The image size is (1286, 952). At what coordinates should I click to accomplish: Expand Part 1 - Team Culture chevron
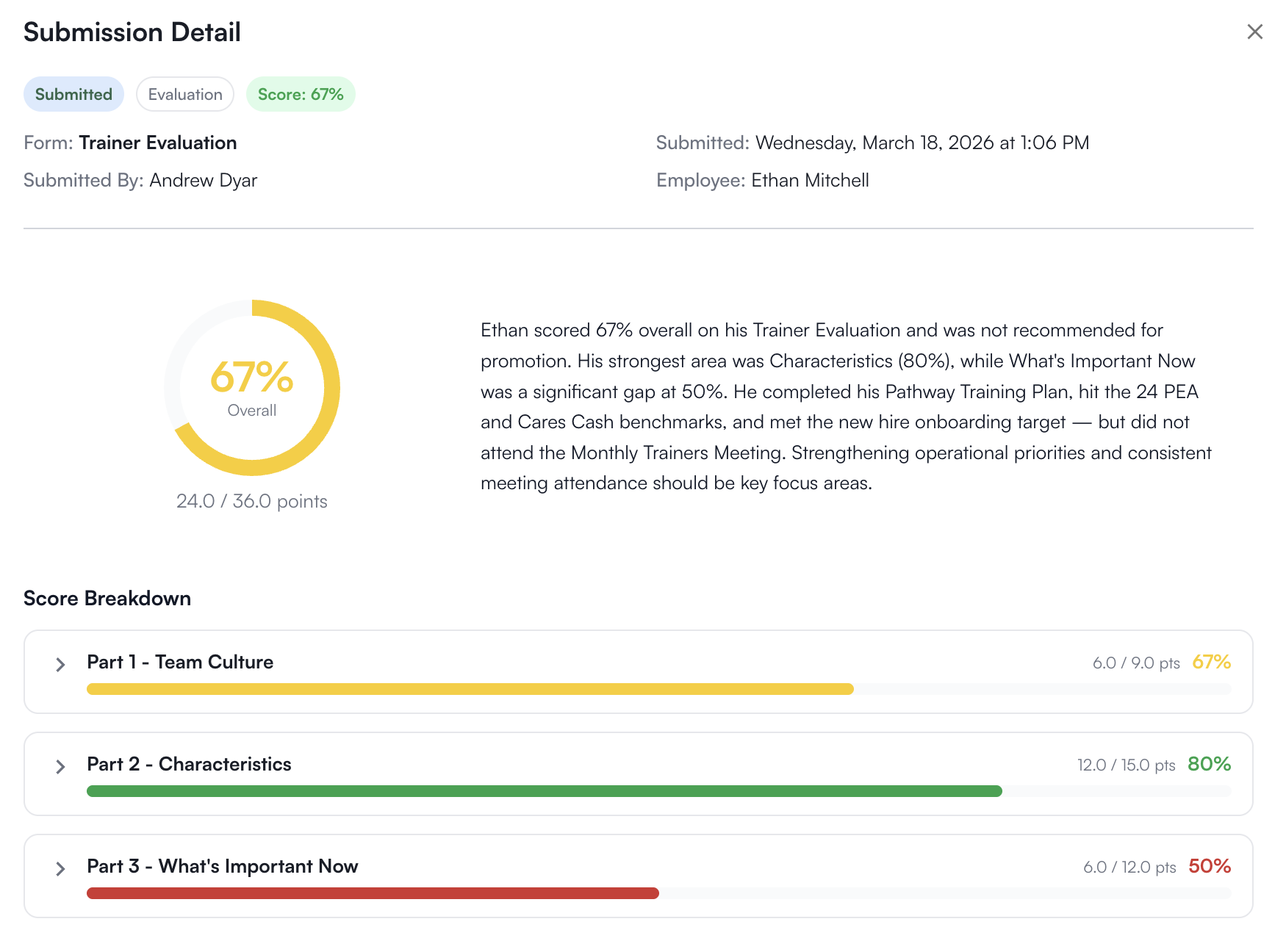(x=60, y=665)
